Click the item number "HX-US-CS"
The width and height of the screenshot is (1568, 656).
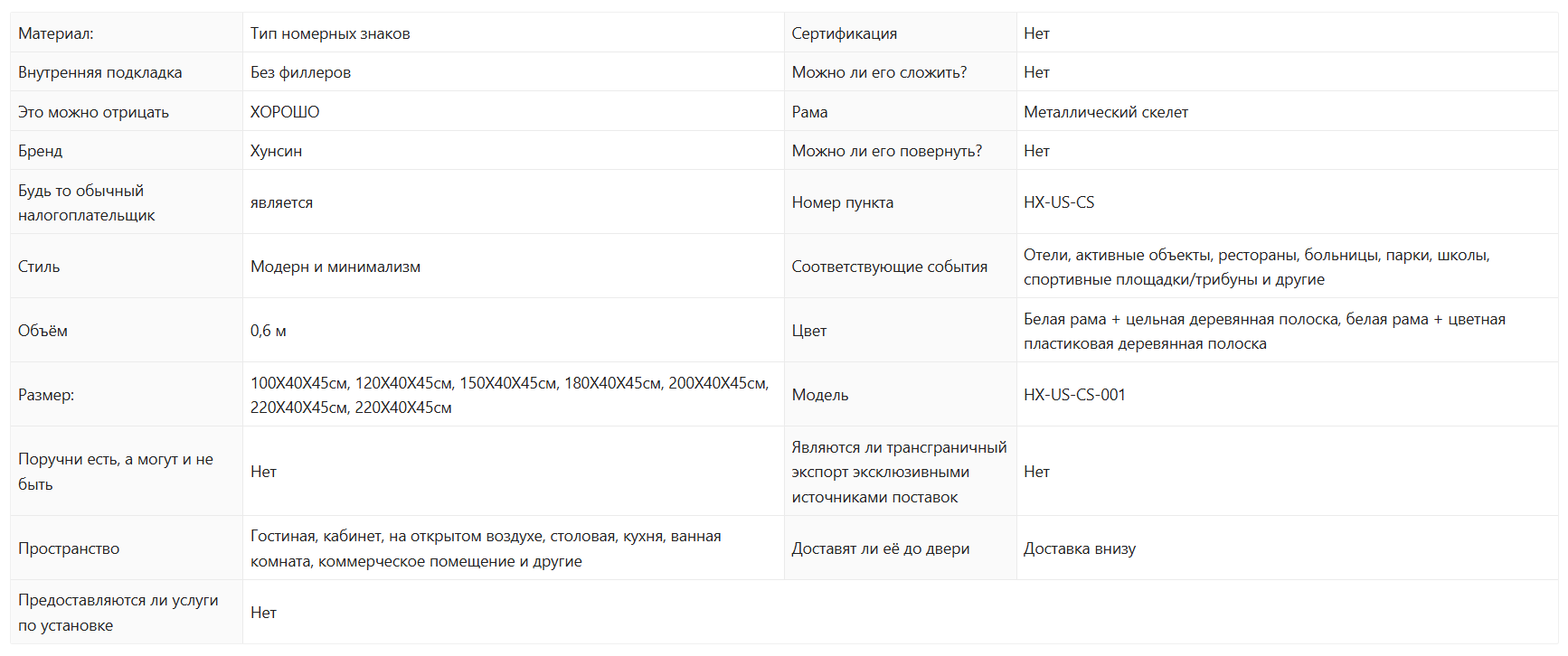click(1058, 202)
